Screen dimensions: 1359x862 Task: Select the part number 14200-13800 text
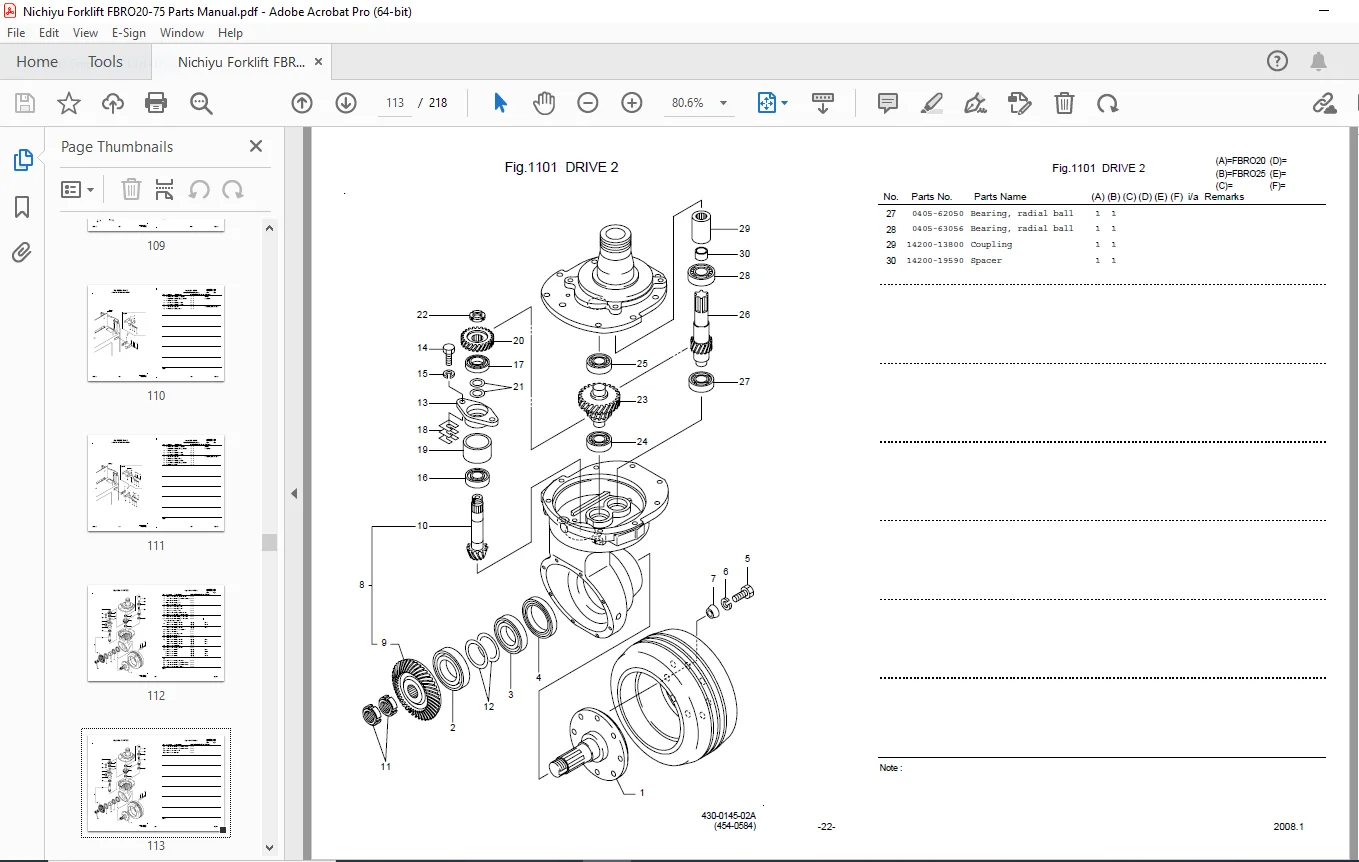(935, 245)
